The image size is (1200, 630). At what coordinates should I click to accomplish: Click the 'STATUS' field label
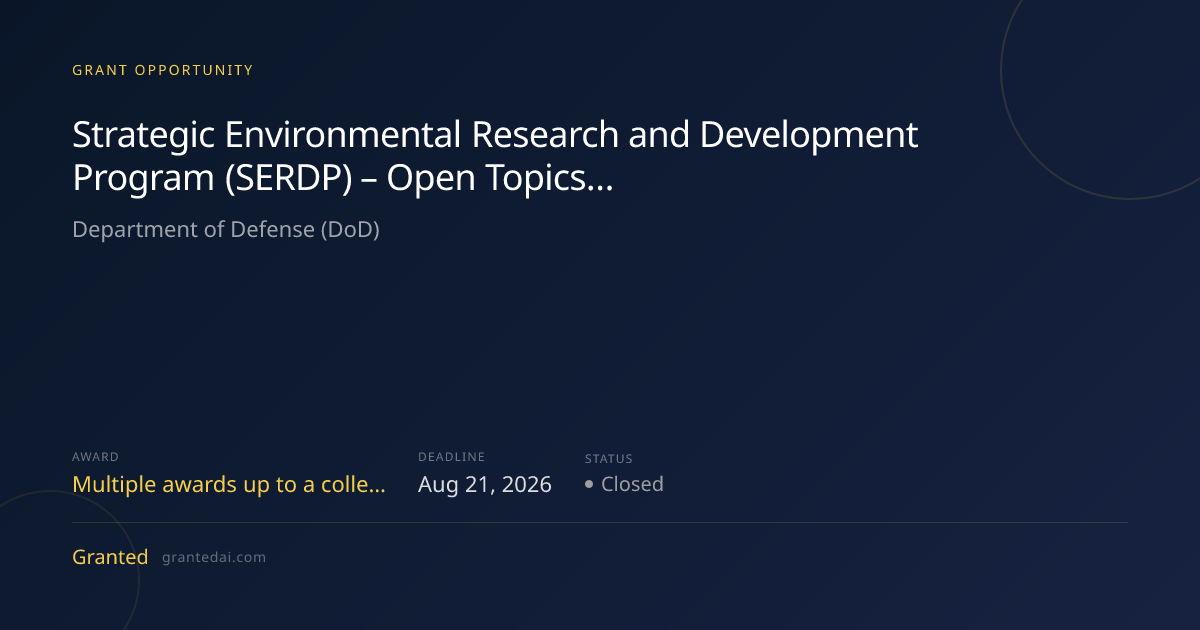pos(609,459)
